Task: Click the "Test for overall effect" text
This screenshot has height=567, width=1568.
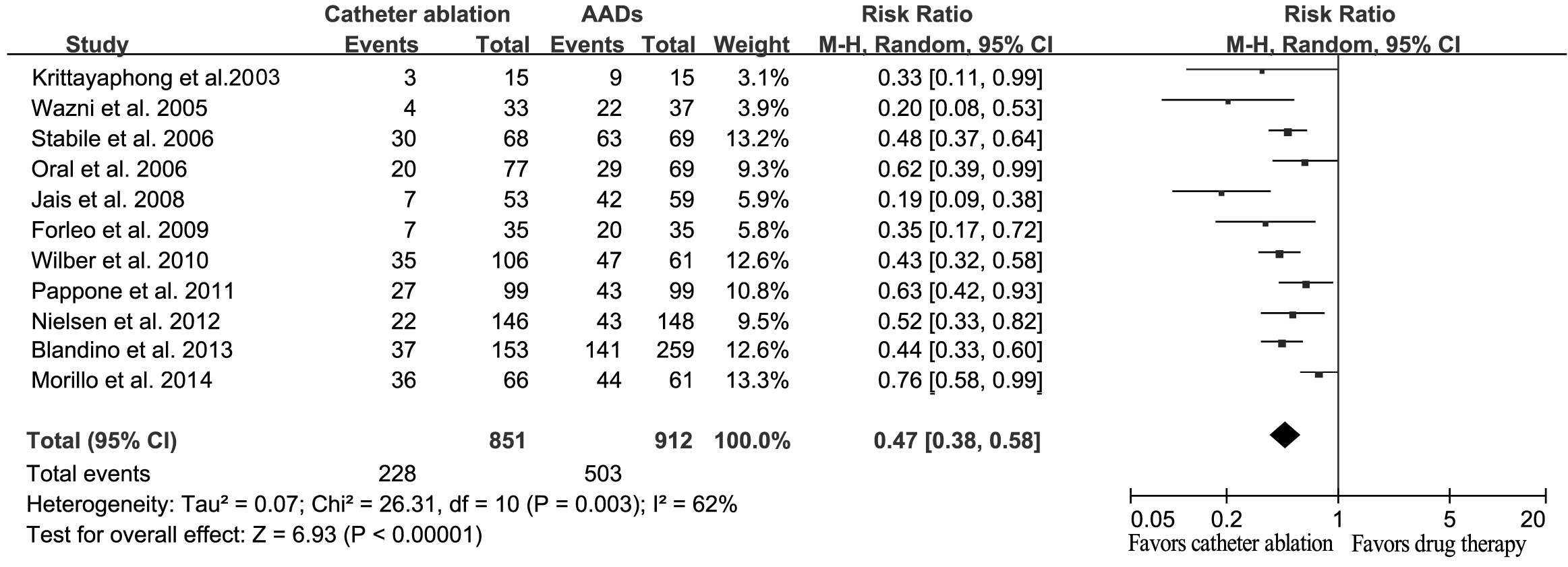Action: (254, 535)
